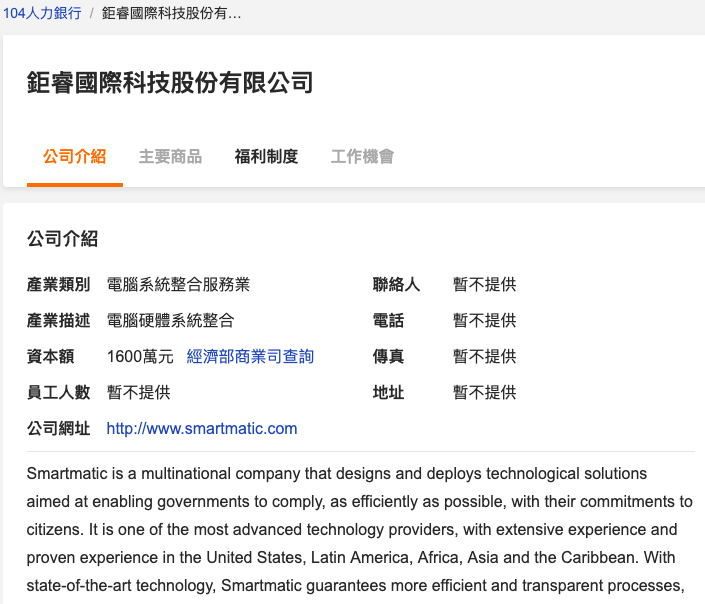Image resolution: width=705 pixels, height=604 pixels.
Task: Switch to the 主要商品 tab
Action: 170,157
